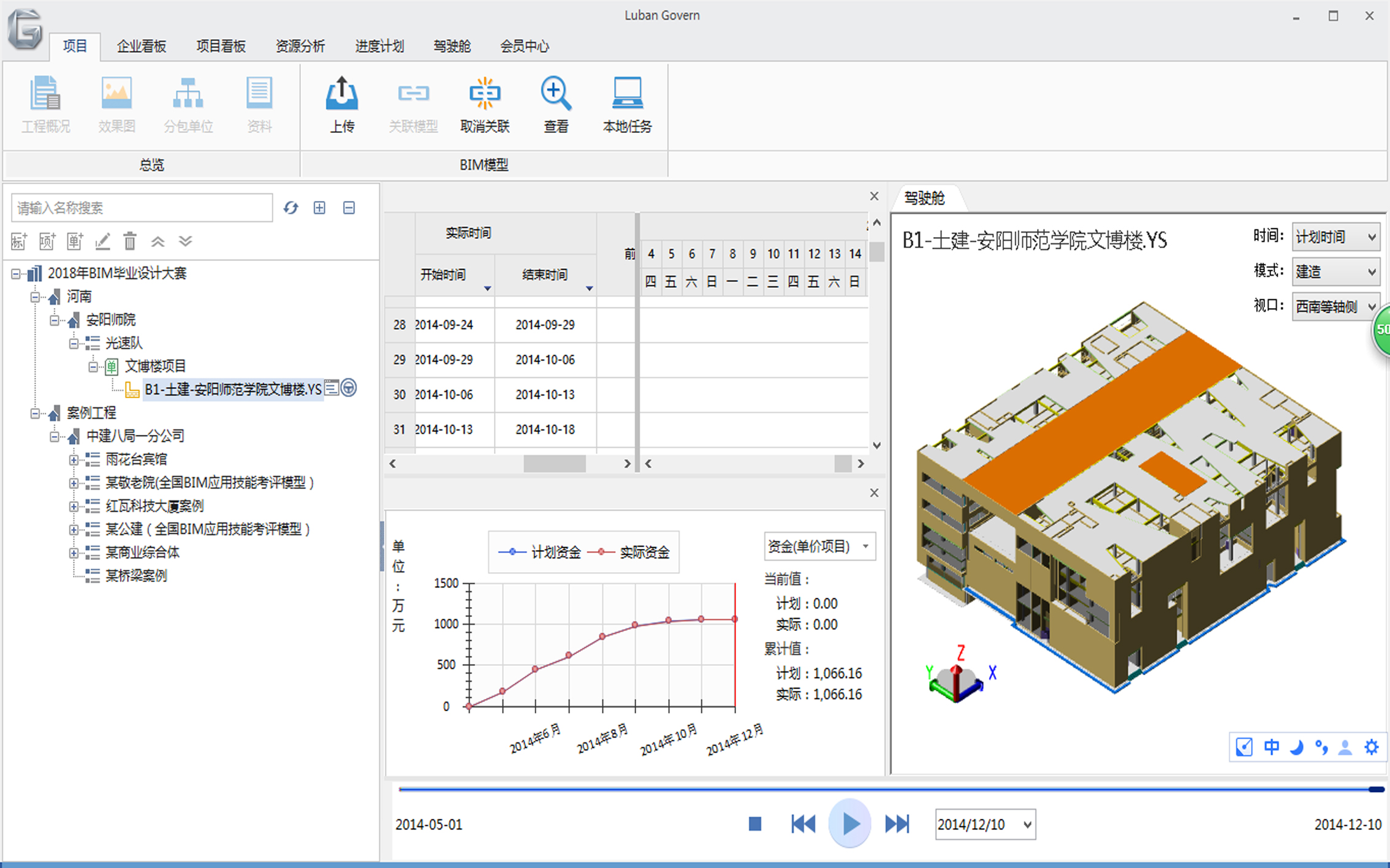
Task: Skip backward with the rewind button
Action: 803,824
